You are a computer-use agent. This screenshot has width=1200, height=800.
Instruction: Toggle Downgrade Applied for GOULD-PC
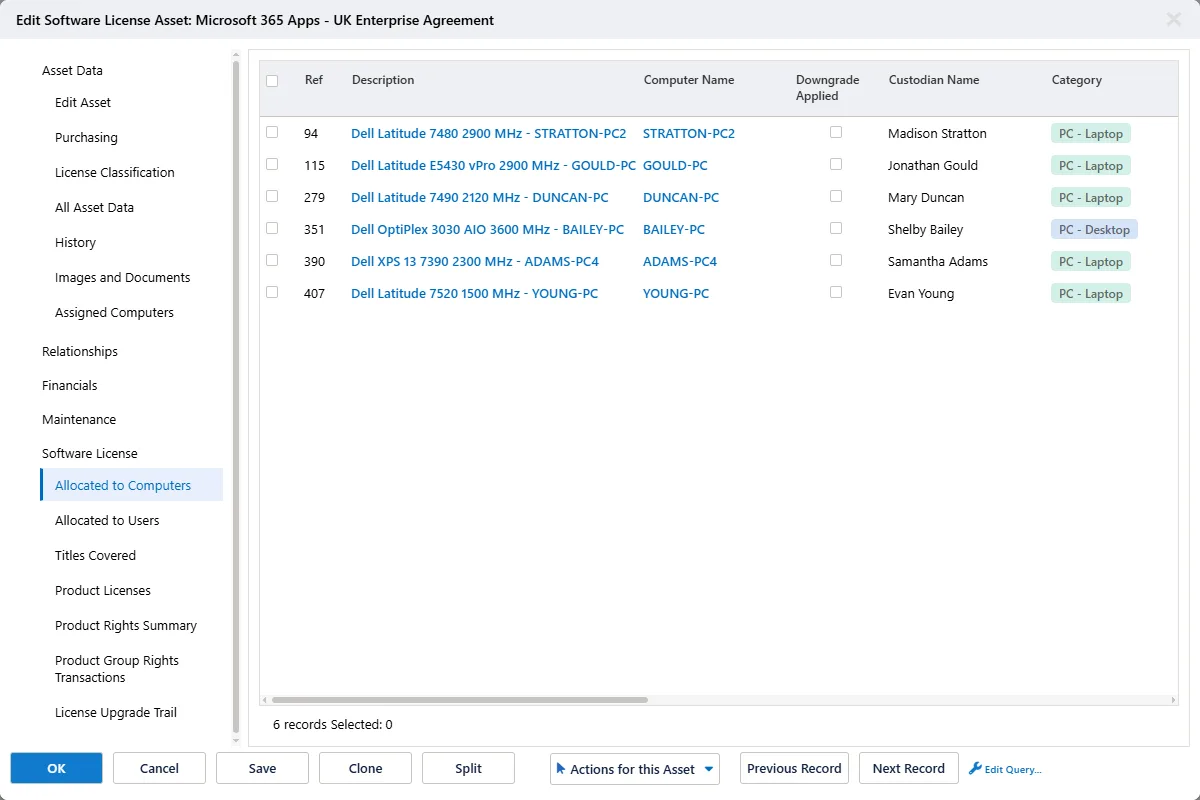click(836, 164)
